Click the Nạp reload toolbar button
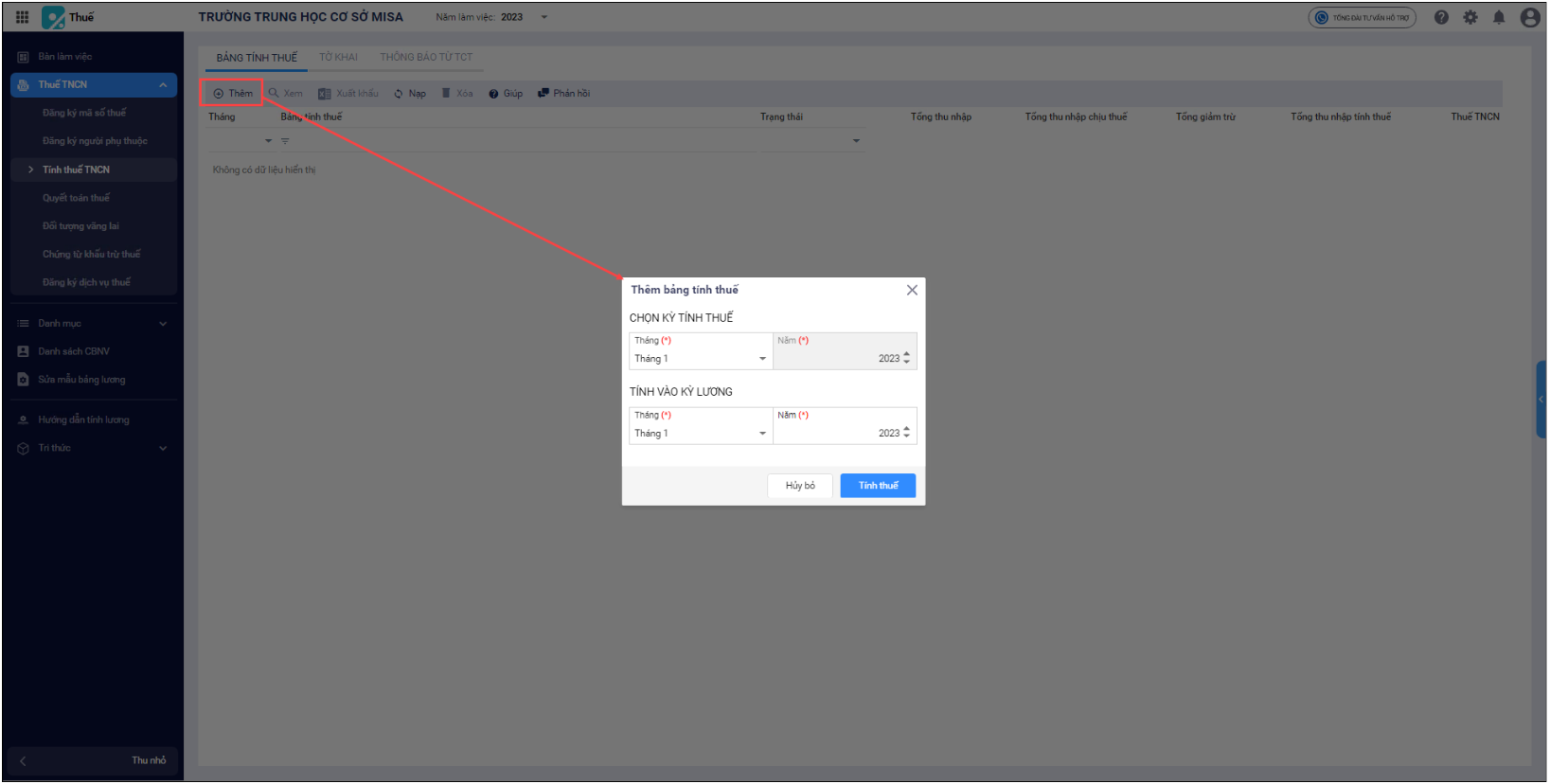1550x784 pixels. coord(410,94)
